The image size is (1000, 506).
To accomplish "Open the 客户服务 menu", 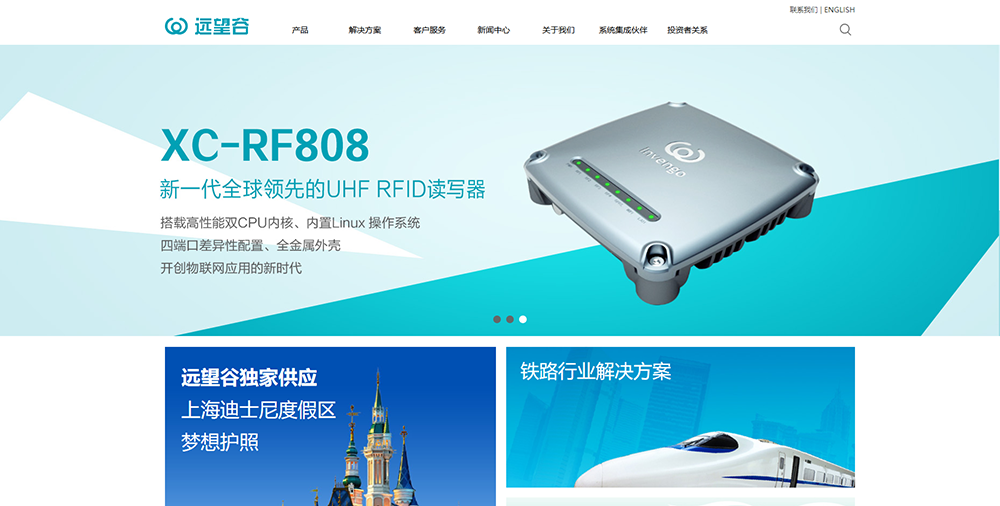I will 429,30.
